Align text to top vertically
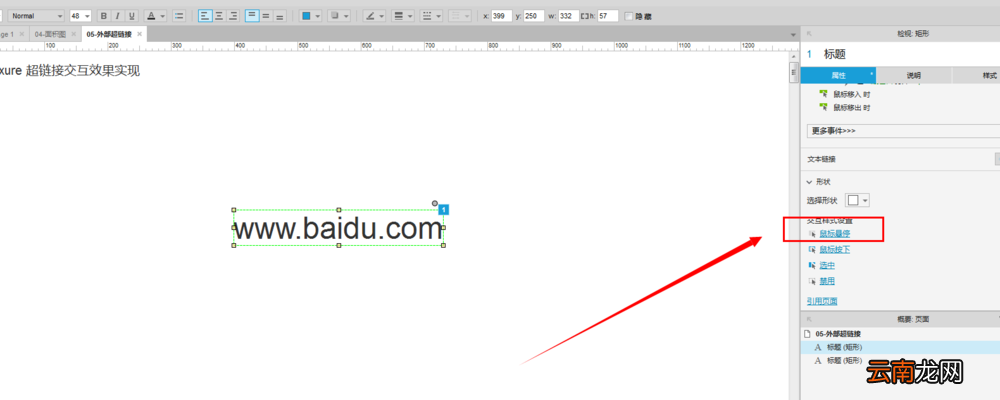 (x=252, y=16)
